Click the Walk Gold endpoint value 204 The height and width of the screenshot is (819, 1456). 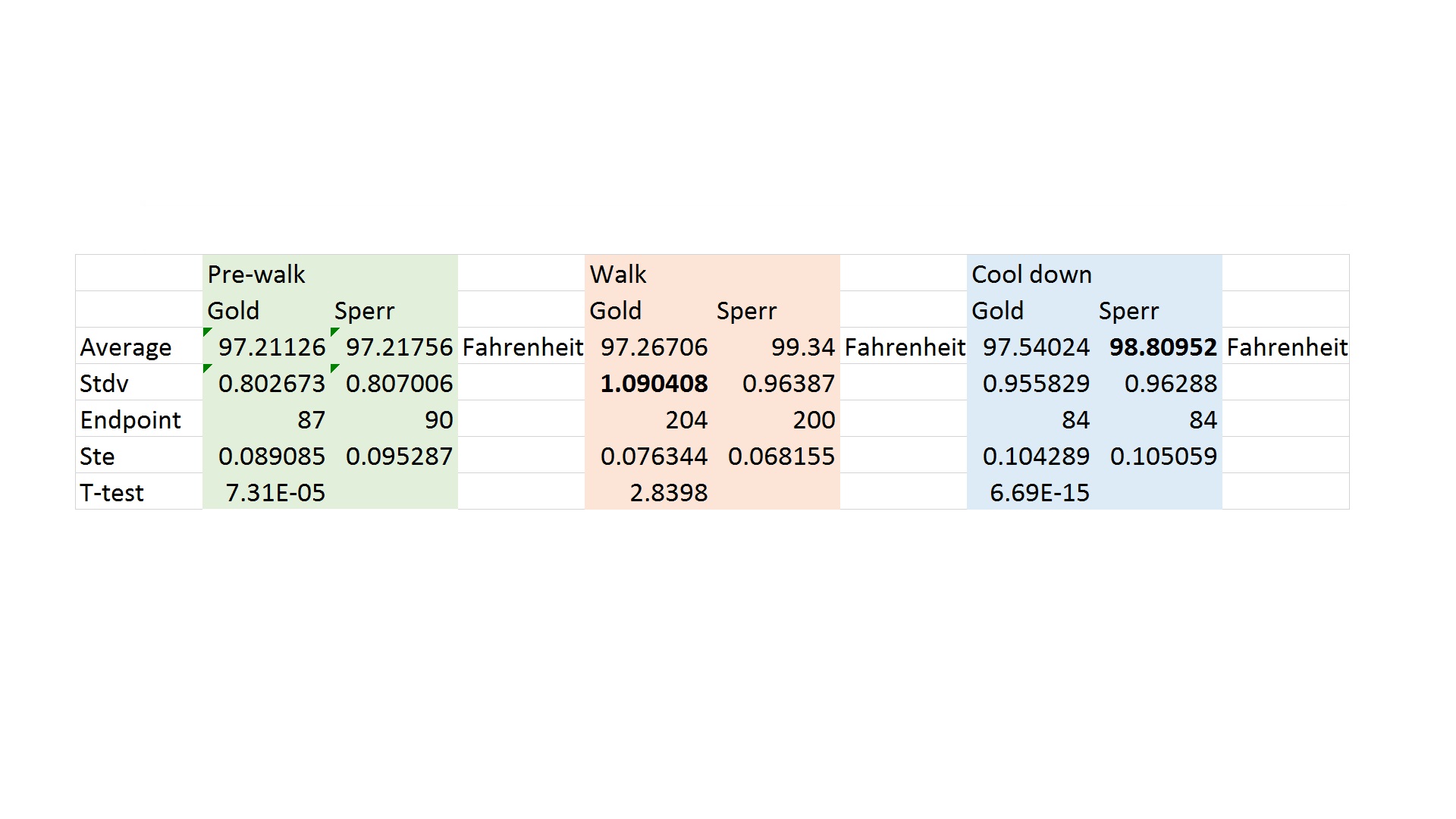click(x=686, y=420)
